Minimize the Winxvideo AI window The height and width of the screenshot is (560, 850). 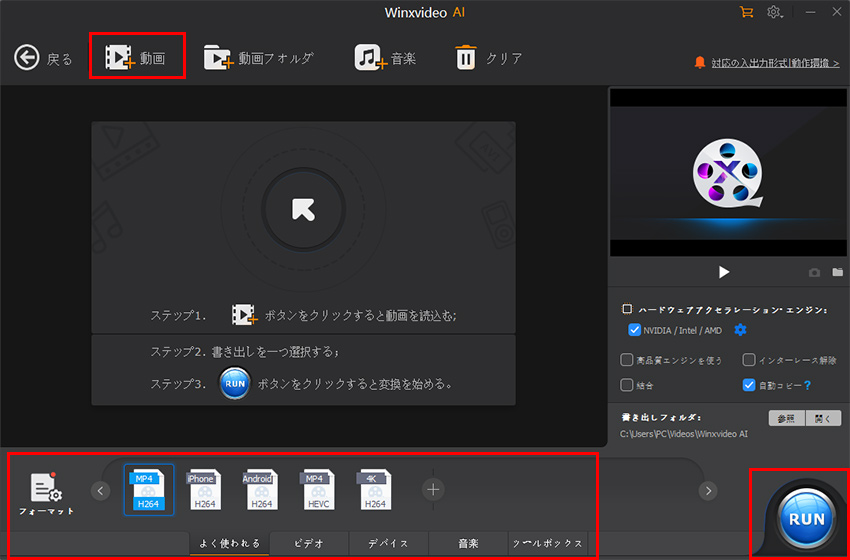point(810,12)
